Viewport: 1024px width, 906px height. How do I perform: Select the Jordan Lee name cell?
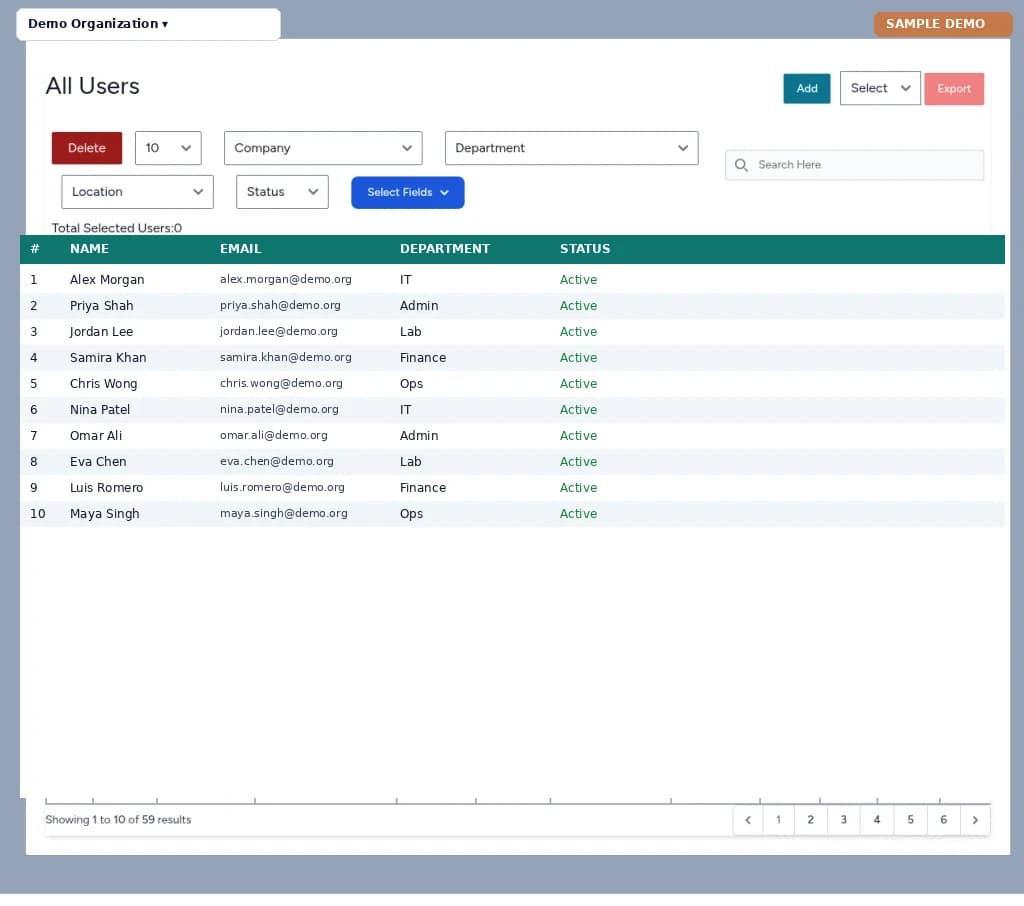[x=101, y=332]
